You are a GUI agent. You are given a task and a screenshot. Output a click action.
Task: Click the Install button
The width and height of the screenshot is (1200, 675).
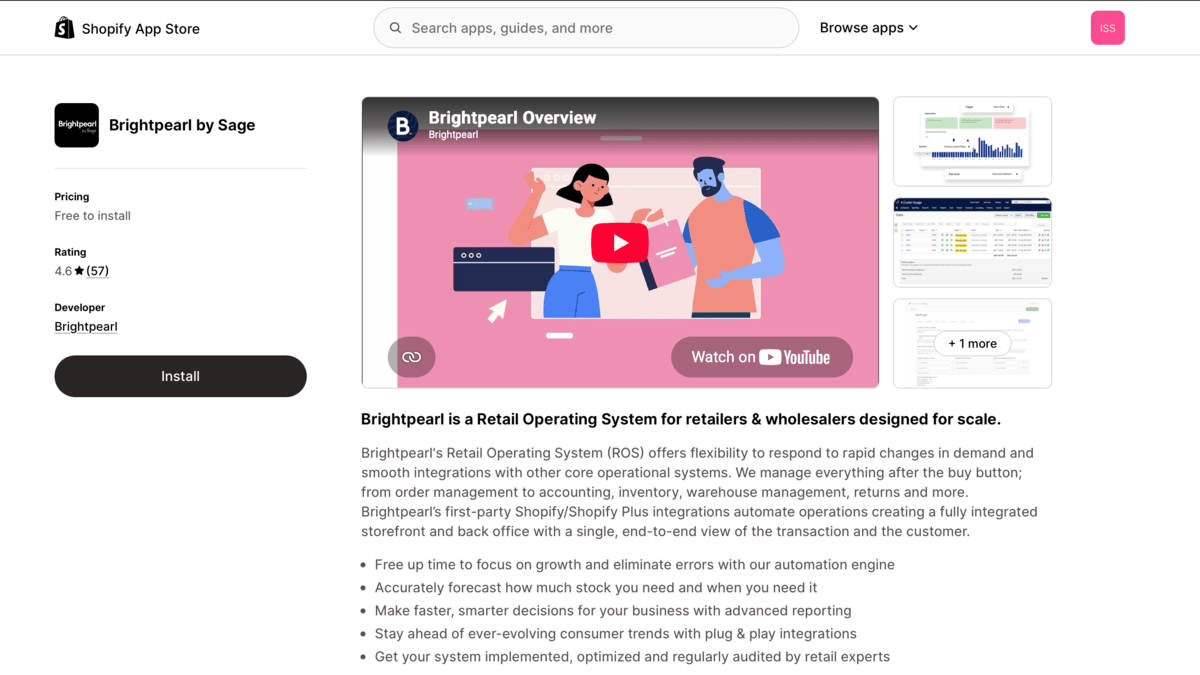point(181,376)
